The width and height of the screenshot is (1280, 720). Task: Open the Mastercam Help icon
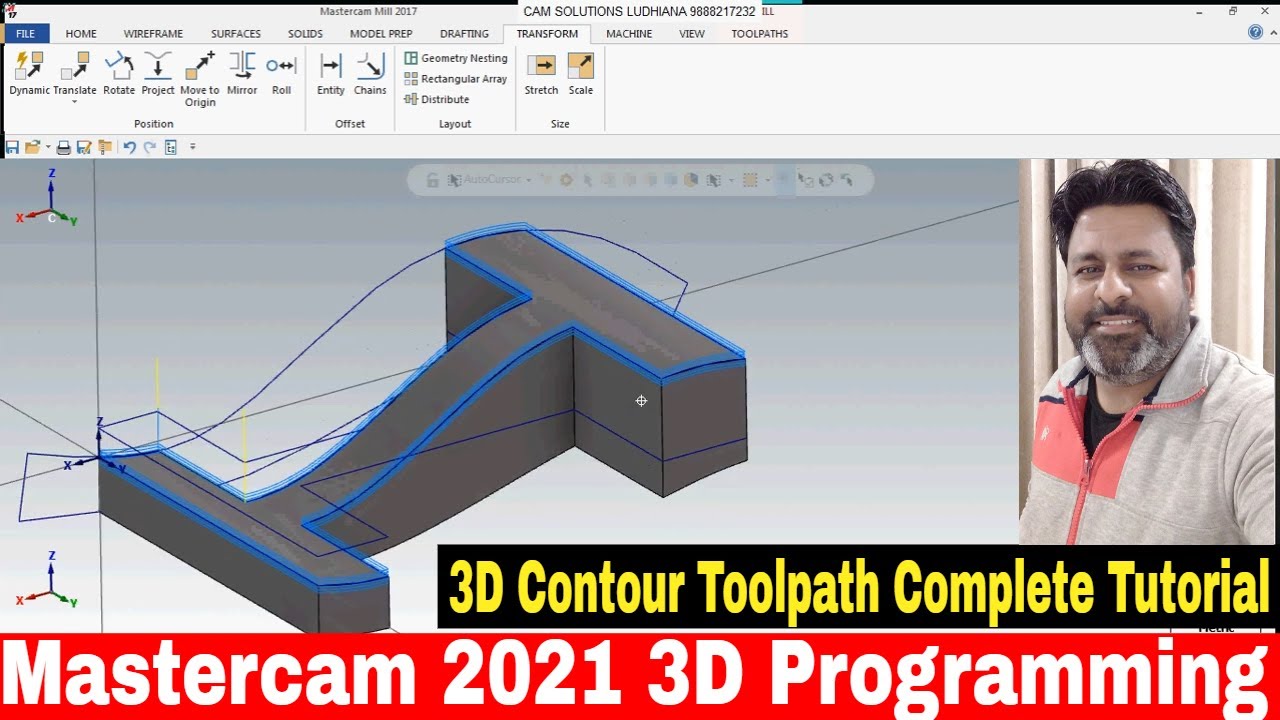pos(1255,32)
